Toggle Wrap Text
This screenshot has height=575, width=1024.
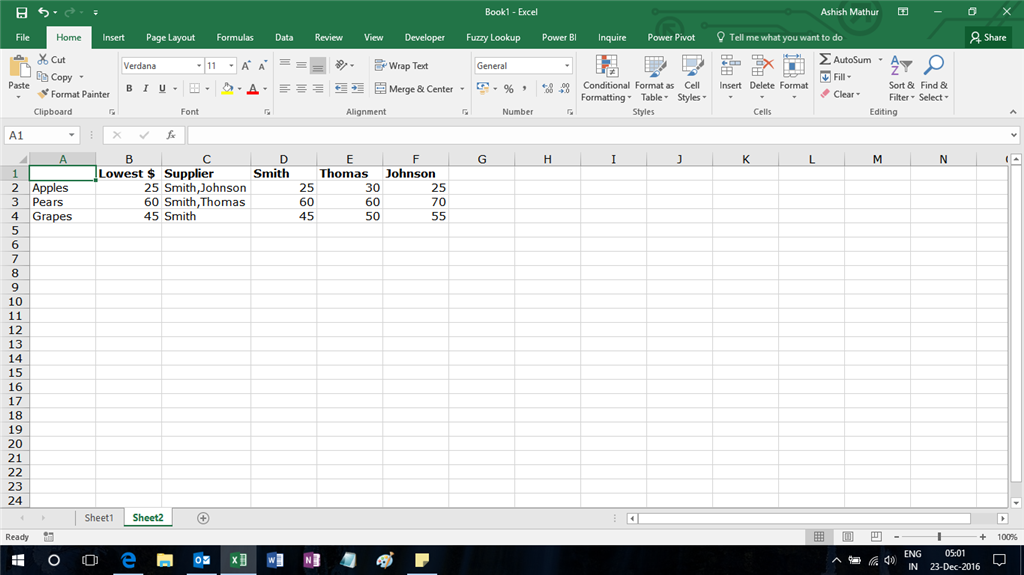click(401, 66)
